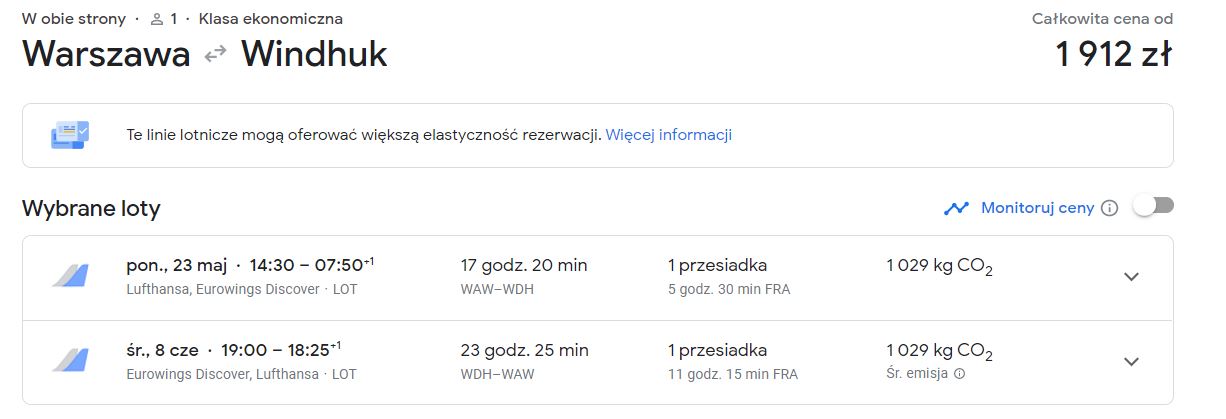Click the airline logo for the 23 maj flight
Image resolution: width=1226 pixels, height=419 pixels.
pos(71,276)
